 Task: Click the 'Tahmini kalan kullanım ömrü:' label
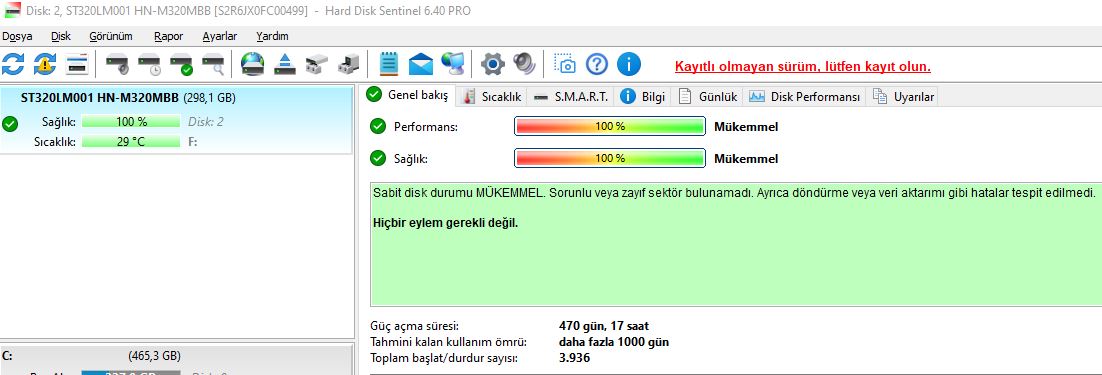(x=448, y=342)
